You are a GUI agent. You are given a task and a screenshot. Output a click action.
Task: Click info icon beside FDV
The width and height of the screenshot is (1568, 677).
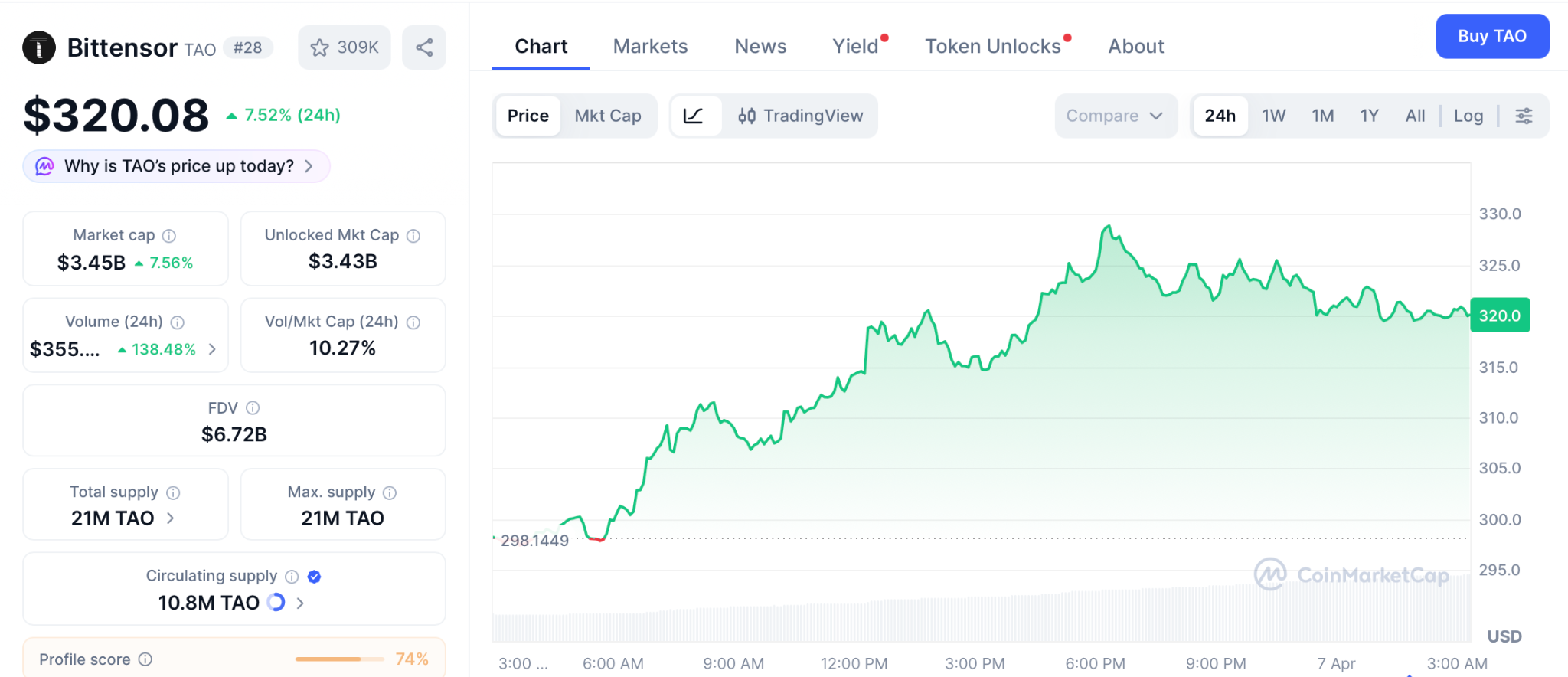pyautogui.click(x=253, y=408)
